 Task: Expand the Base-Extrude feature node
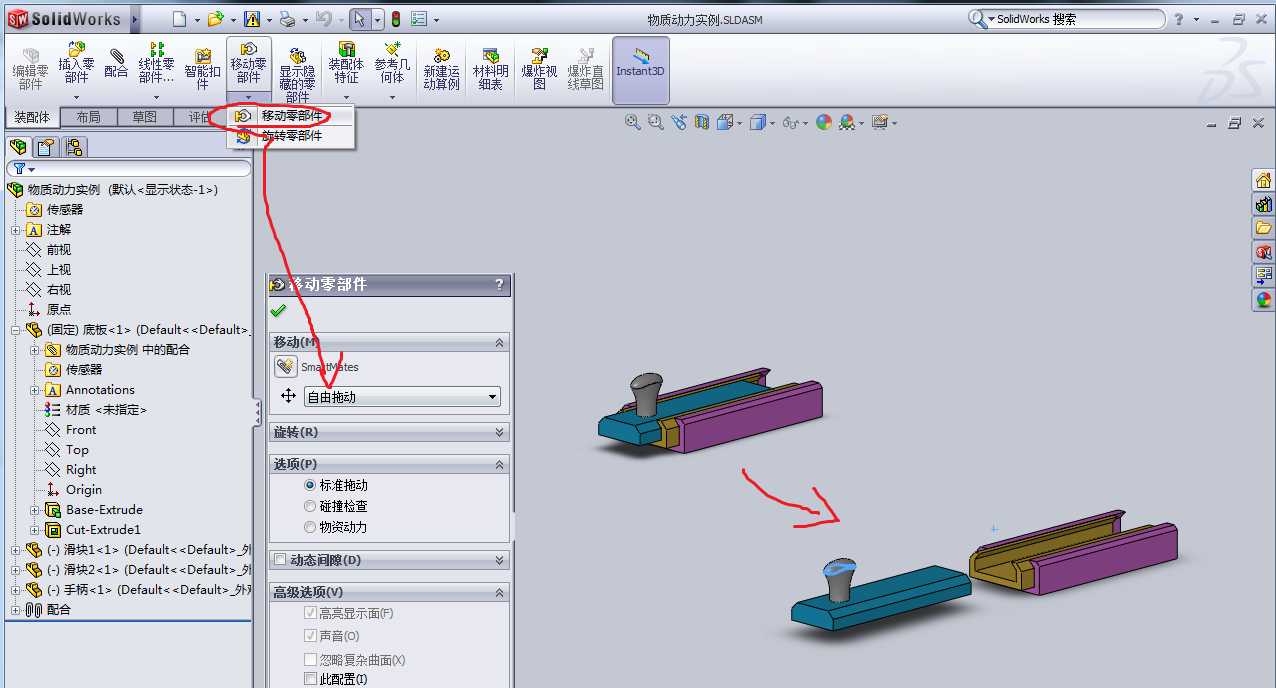pos(34,510)
